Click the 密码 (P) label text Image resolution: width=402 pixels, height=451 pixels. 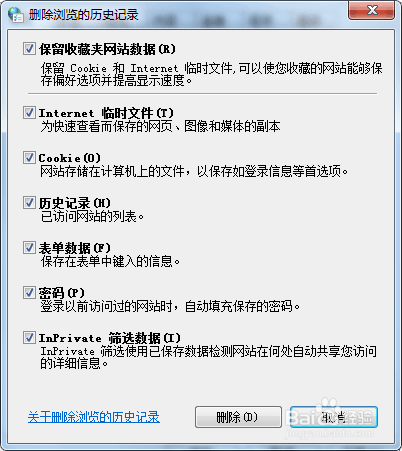[x=62, y=293]
